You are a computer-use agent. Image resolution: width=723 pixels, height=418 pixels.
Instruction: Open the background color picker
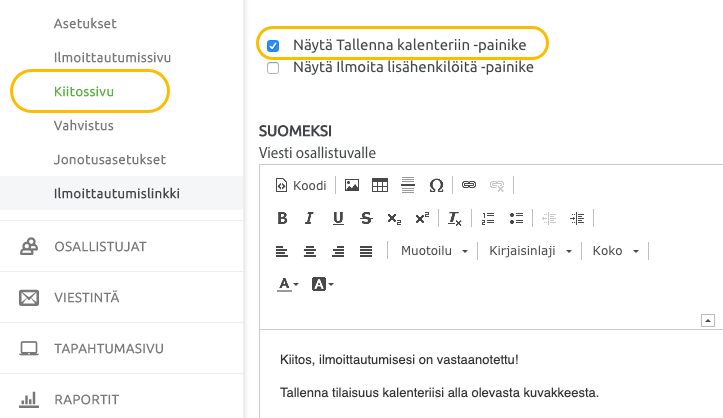(x=322, y=284)
